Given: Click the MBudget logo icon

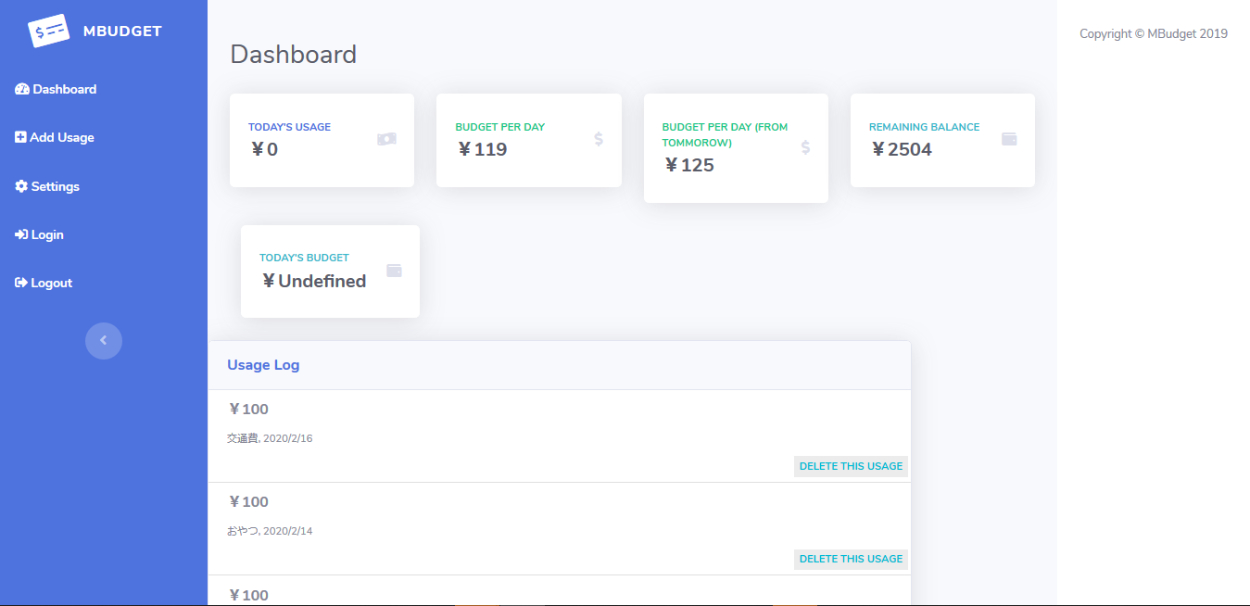Looking at the screenshot, I should 49,31.
